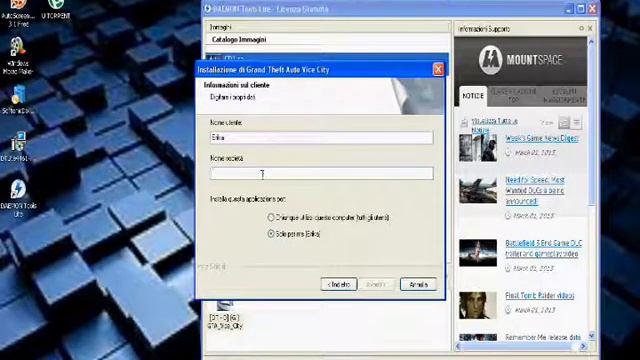Open the DTLite461 installer desktop icon
640x360 pixels.
tap(17, 146)
